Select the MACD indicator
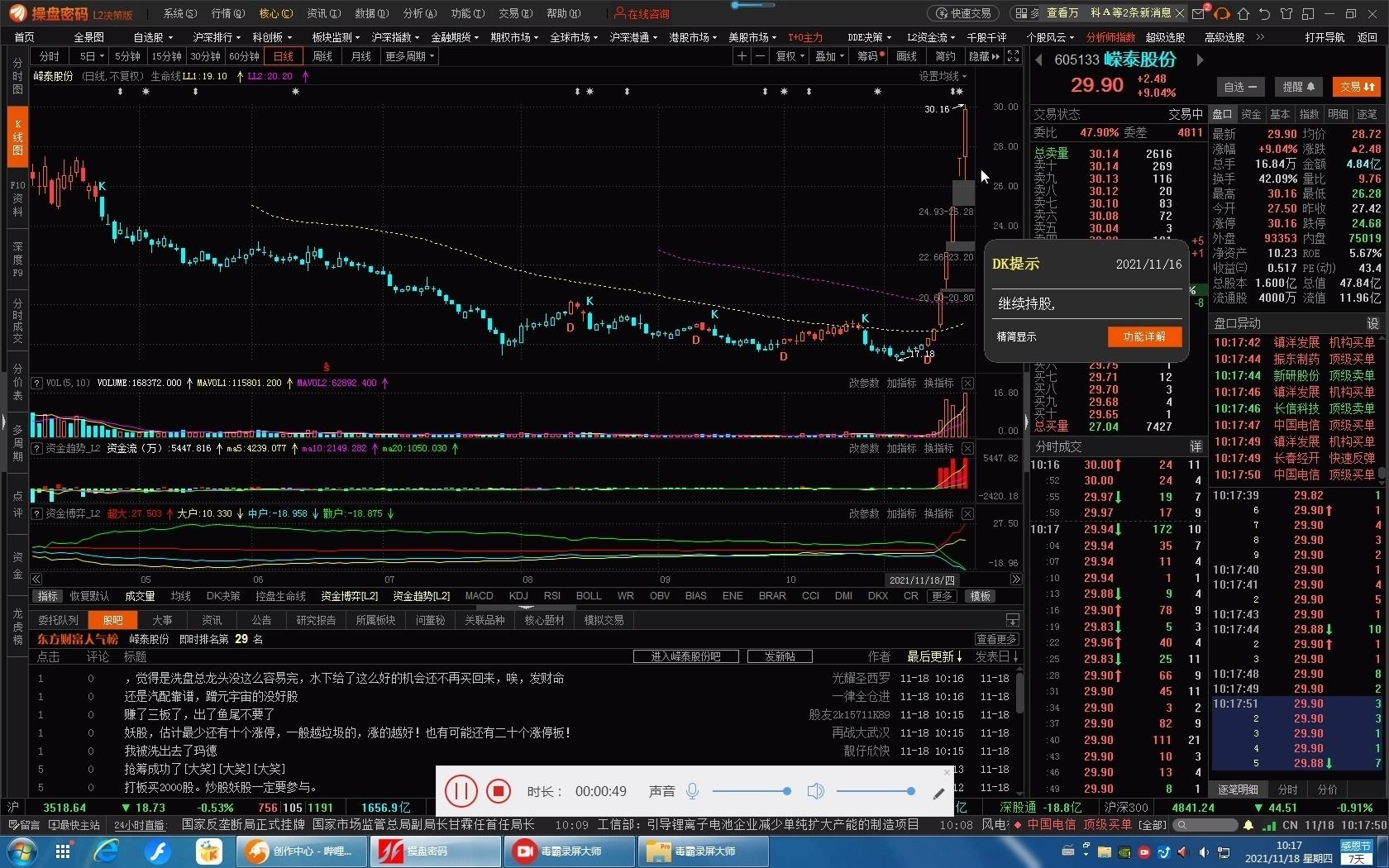1389x868 pixels. 479,596
